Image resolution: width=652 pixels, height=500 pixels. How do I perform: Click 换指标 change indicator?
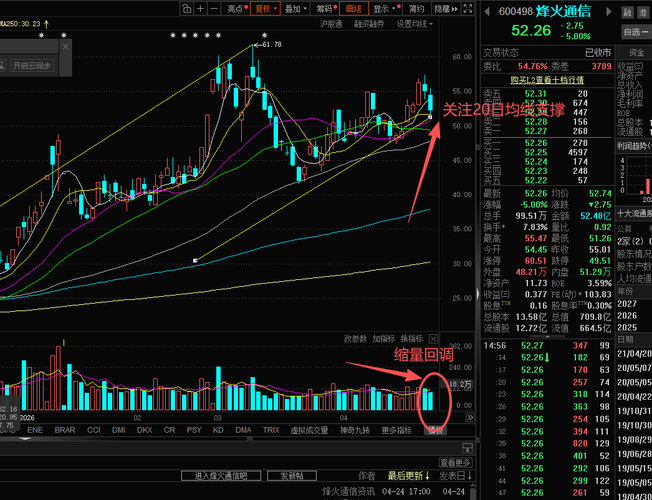[x=412, y=339]
